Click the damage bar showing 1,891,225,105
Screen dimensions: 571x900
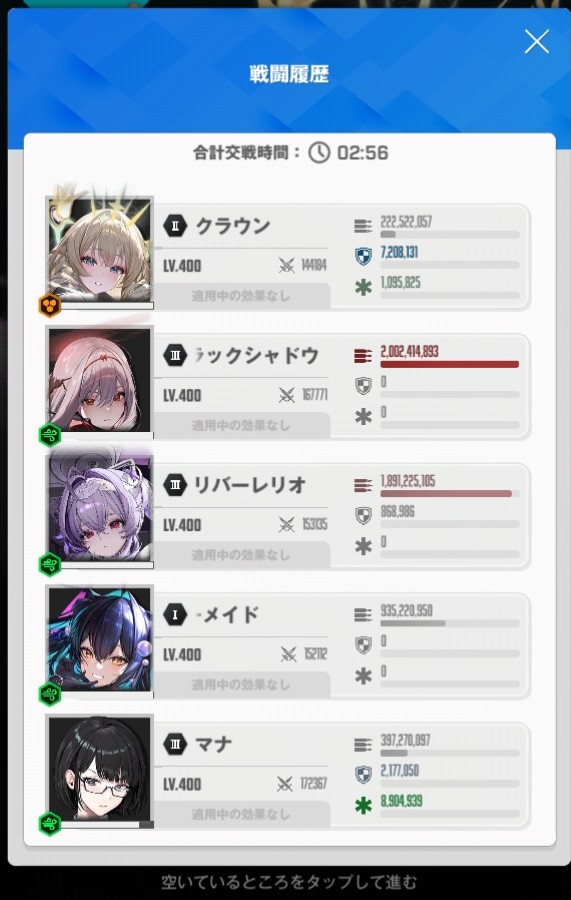[449, 494]
